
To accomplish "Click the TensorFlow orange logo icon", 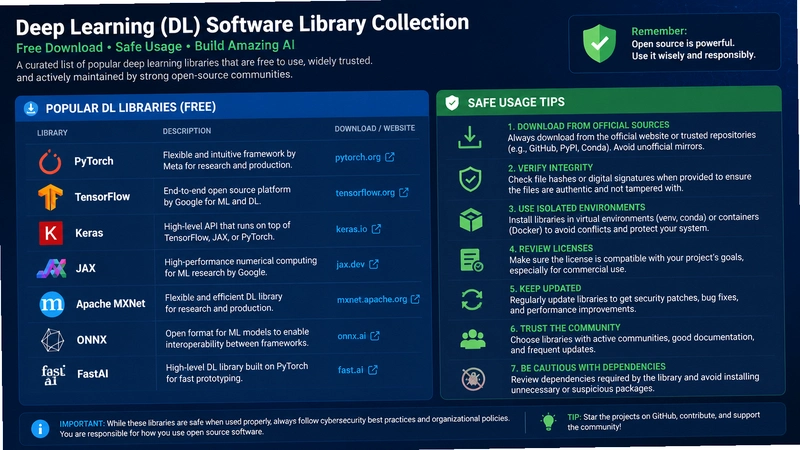I will tap(50, 197).
